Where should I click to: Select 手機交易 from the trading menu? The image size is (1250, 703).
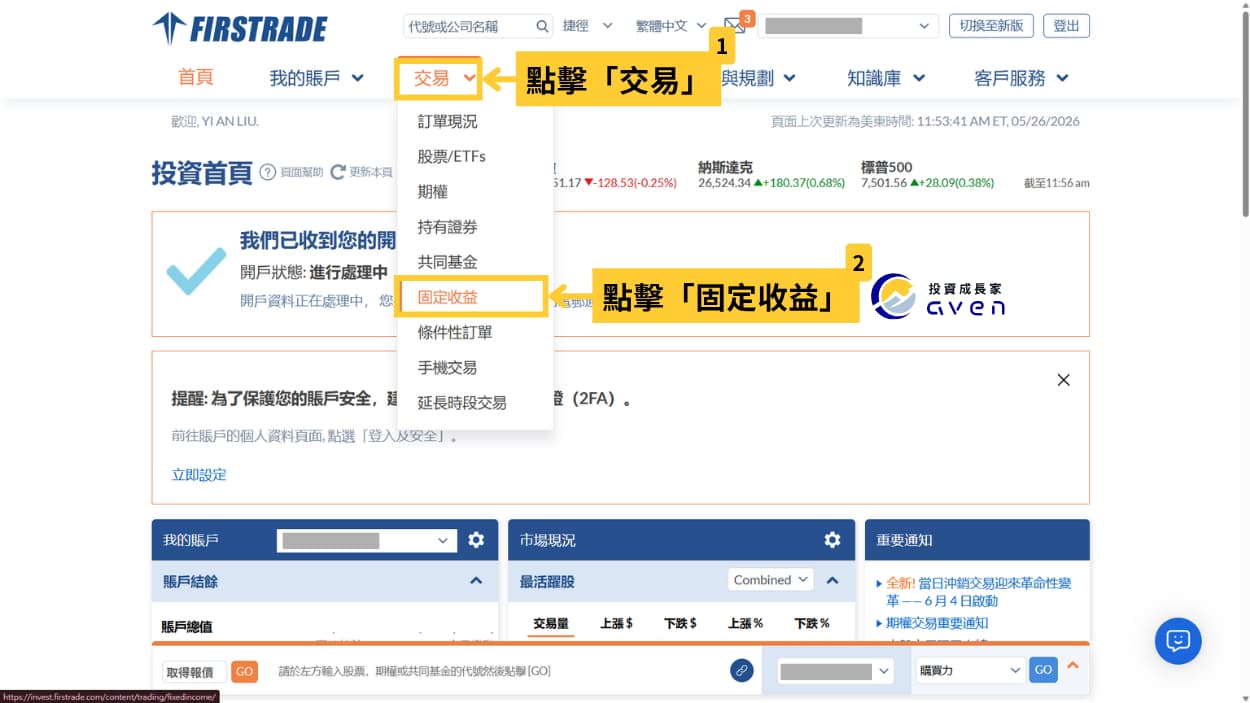[447, 367]
